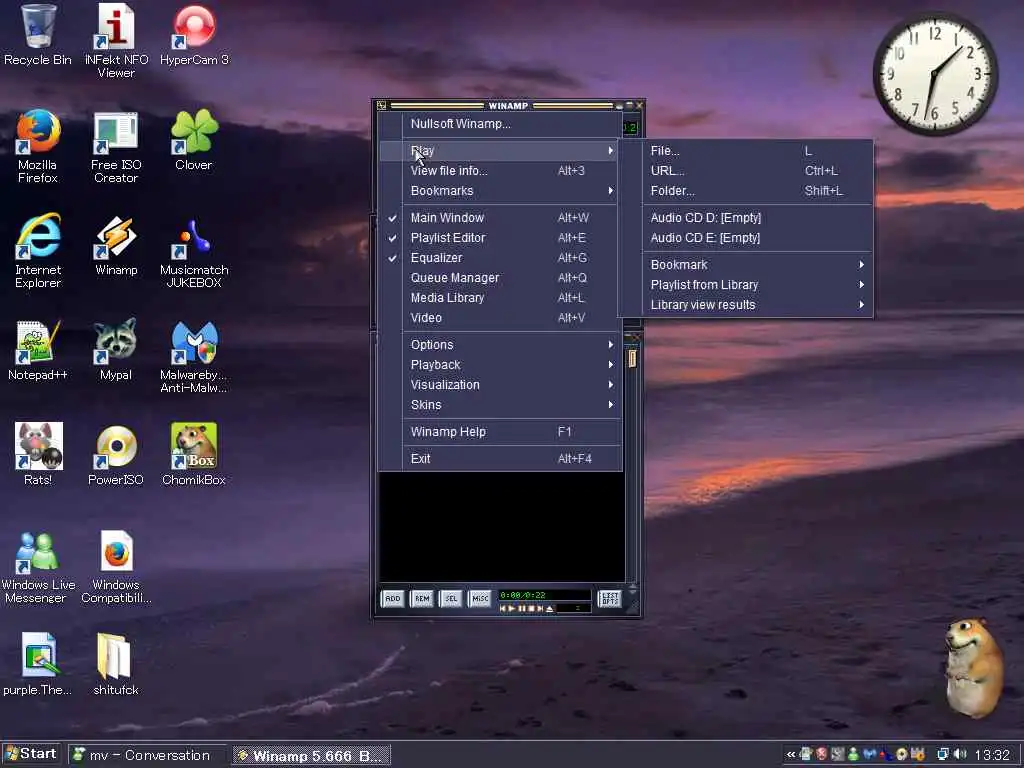Select the Free ISO Creator icon
1024x768 pixels.
pos(116,146)
